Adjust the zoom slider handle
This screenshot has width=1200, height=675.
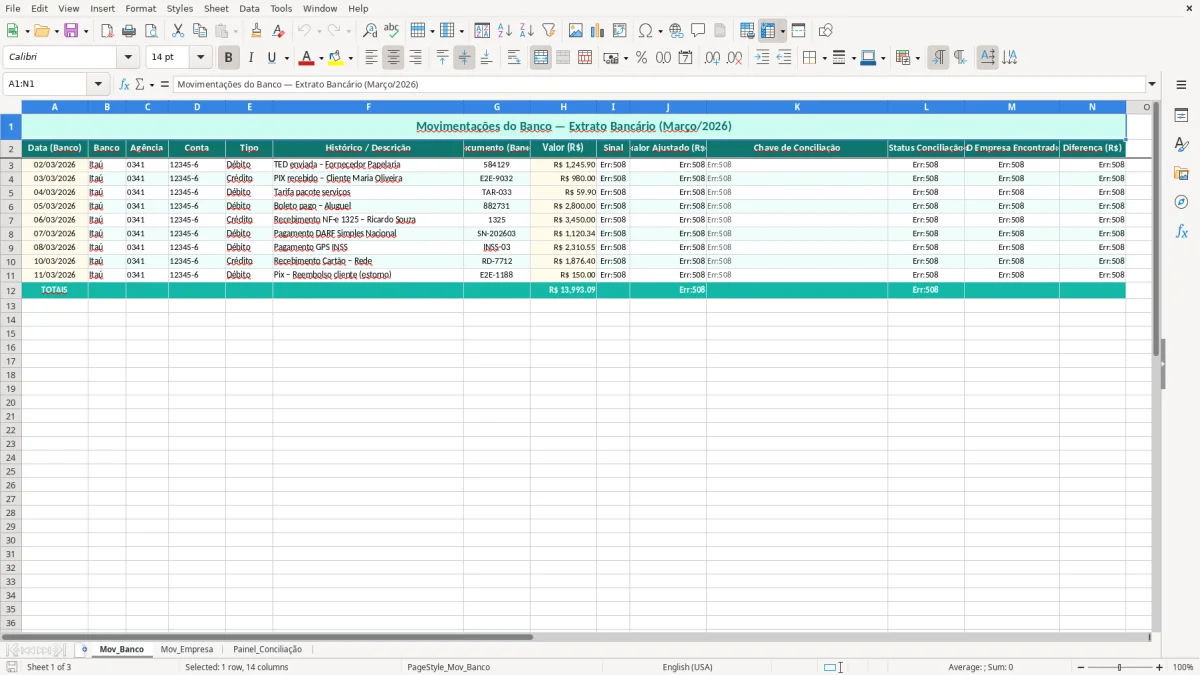point(1119,667)
